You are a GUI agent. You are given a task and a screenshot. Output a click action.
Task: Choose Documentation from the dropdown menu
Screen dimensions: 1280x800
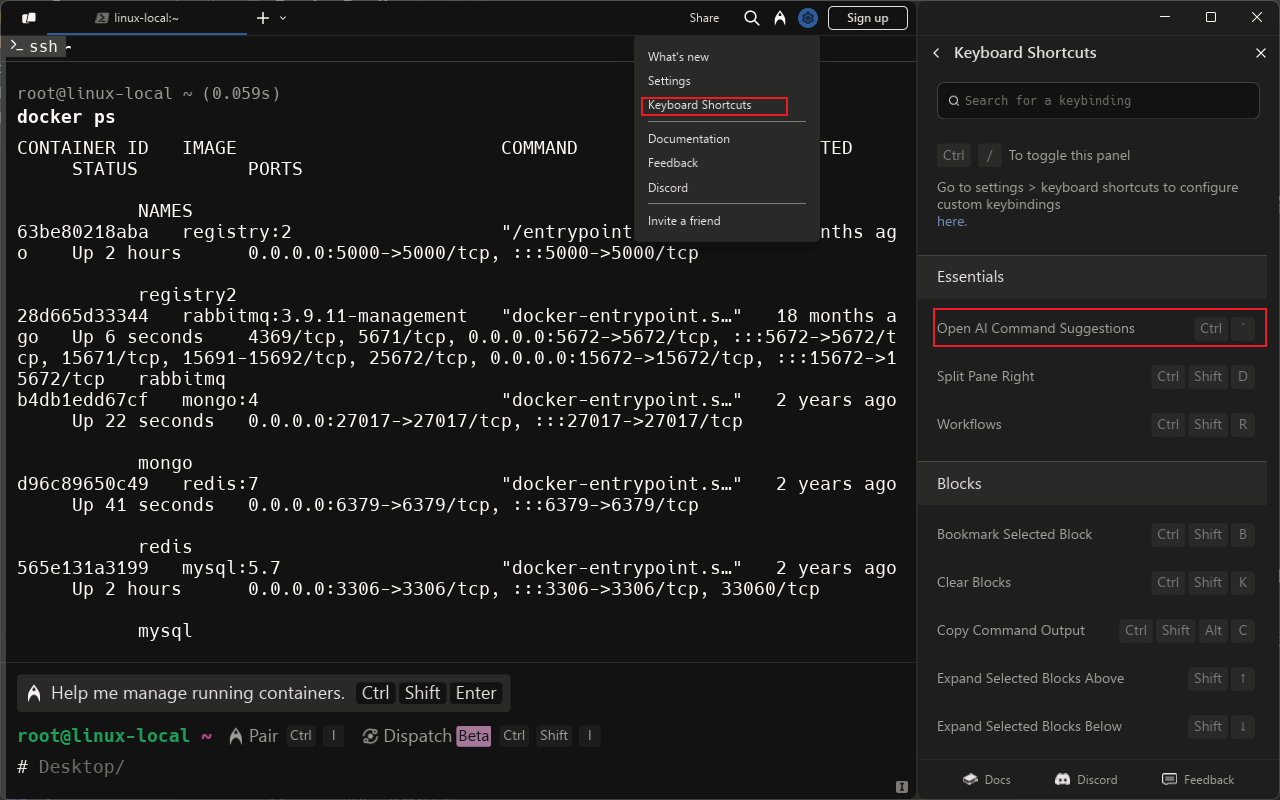[688, 139]
